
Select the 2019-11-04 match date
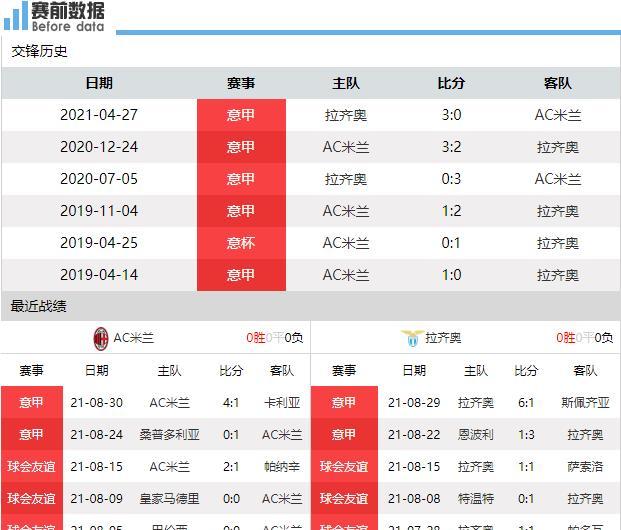(x=99, y=211)
